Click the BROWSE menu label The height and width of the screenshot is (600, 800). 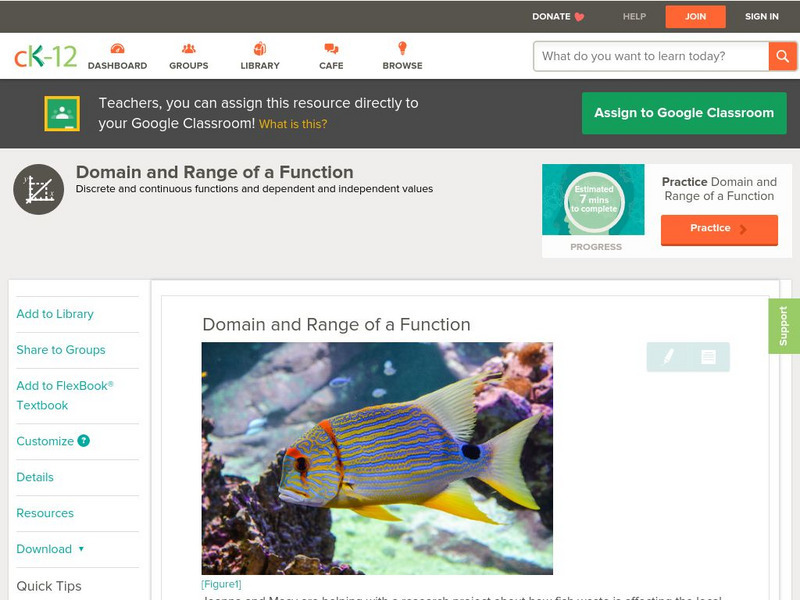click(403, 66)
